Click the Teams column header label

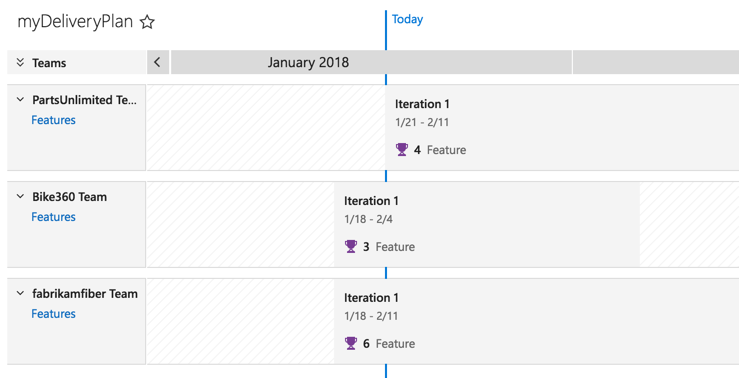(x=49, y=63)
